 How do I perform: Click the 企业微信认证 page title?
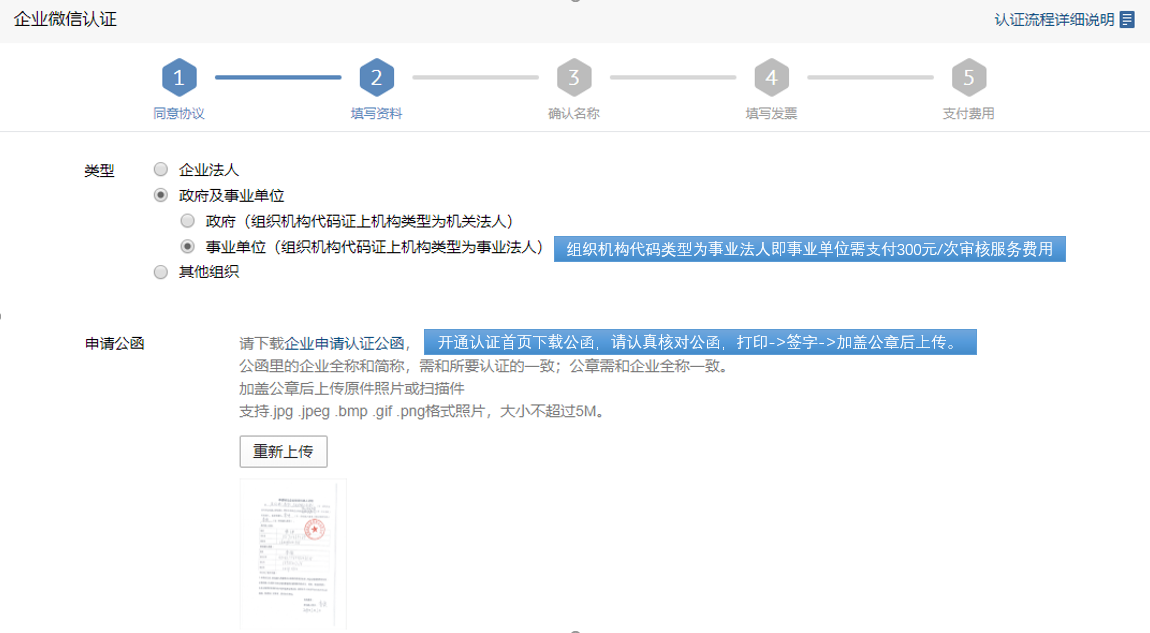click(65, 19)
